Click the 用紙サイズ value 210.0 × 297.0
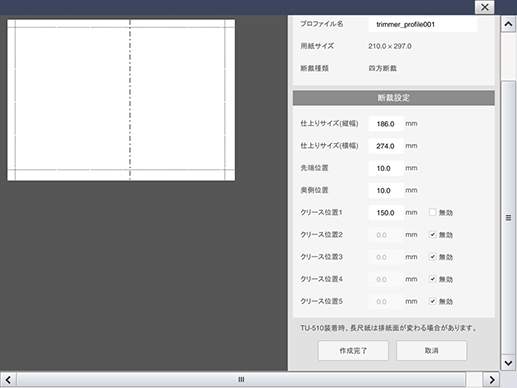Viewport: 517px width, 388px height. [390, 46]
